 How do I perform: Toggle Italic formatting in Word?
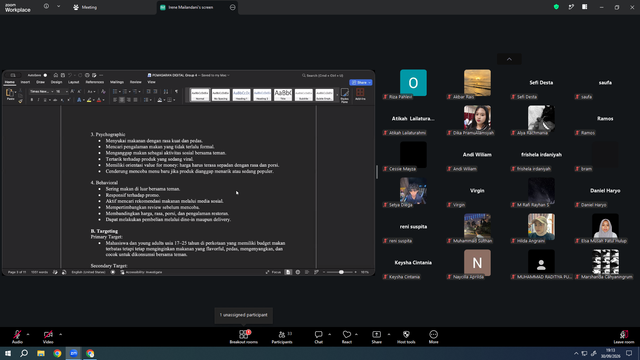point(38,100)
